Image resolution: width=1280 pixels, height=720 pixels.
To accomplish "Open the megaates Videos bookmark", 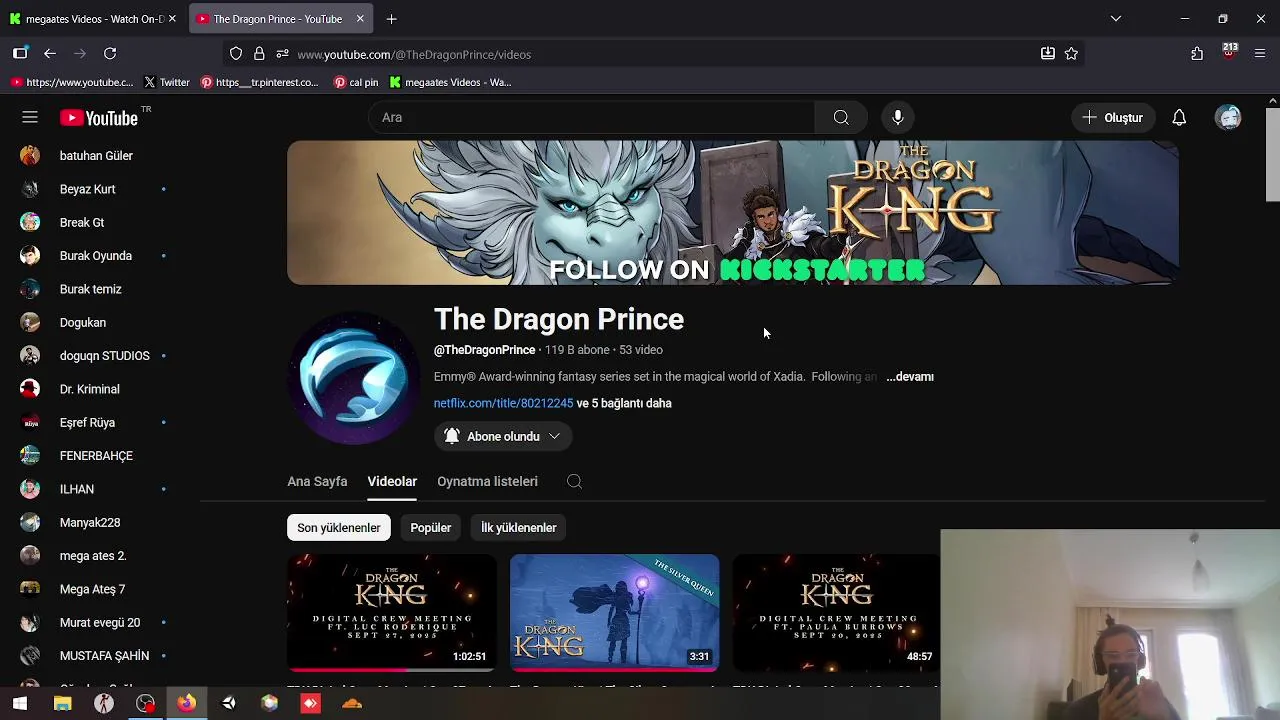I will click(450, 82).
